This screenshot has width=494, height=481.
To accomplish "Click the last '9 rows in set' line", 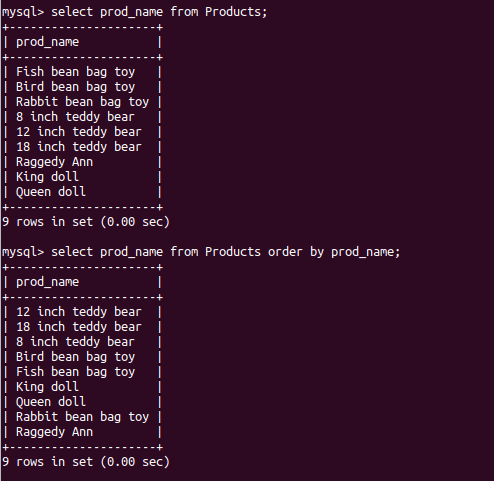I will coord(86,462).
